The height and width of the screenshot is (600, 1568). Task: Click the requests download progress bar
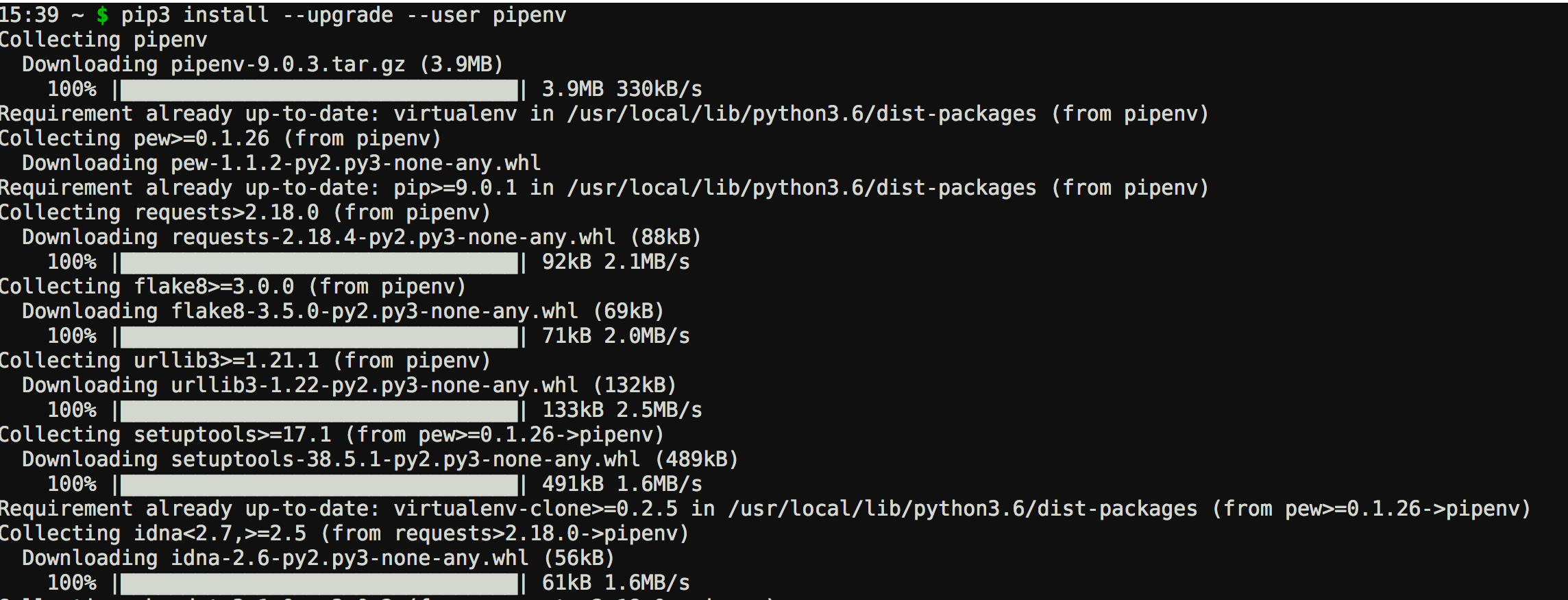coord(319,263)
